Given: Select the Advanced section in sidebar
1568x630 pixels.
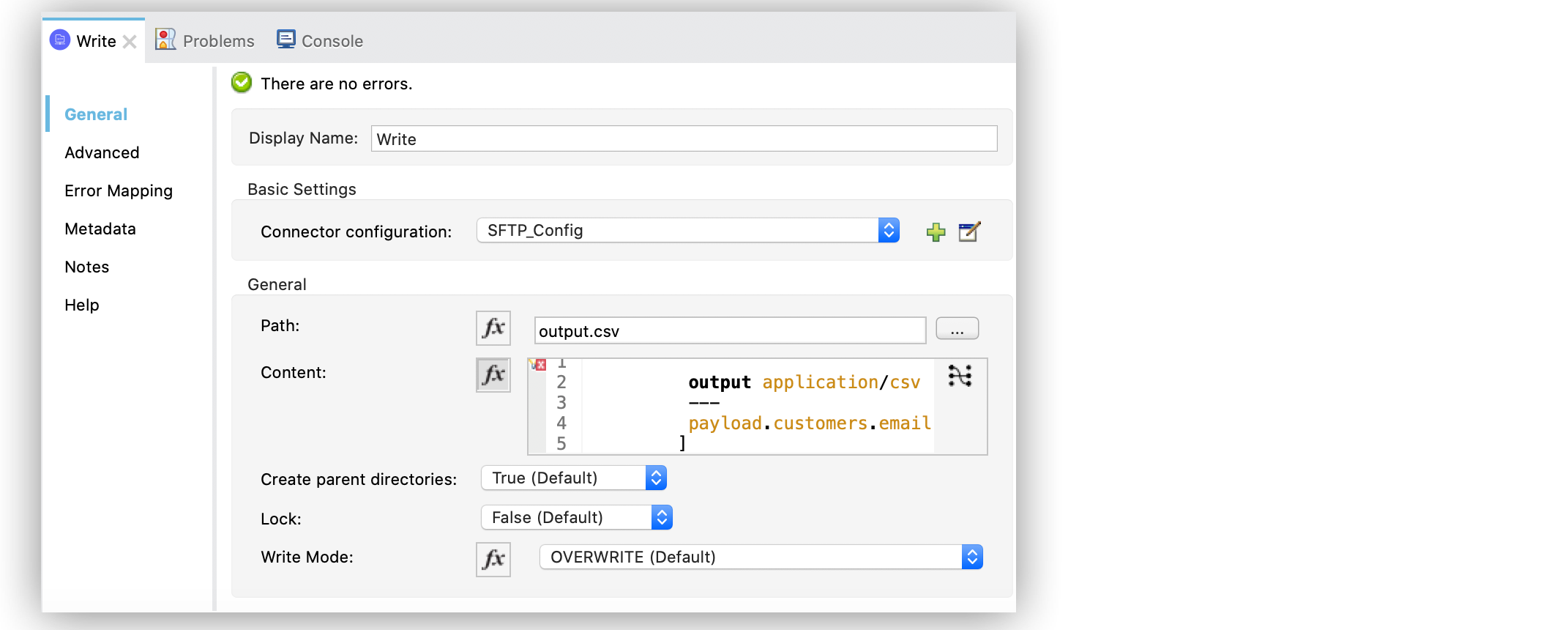Looking at the screenshot, I should [102, 152].
